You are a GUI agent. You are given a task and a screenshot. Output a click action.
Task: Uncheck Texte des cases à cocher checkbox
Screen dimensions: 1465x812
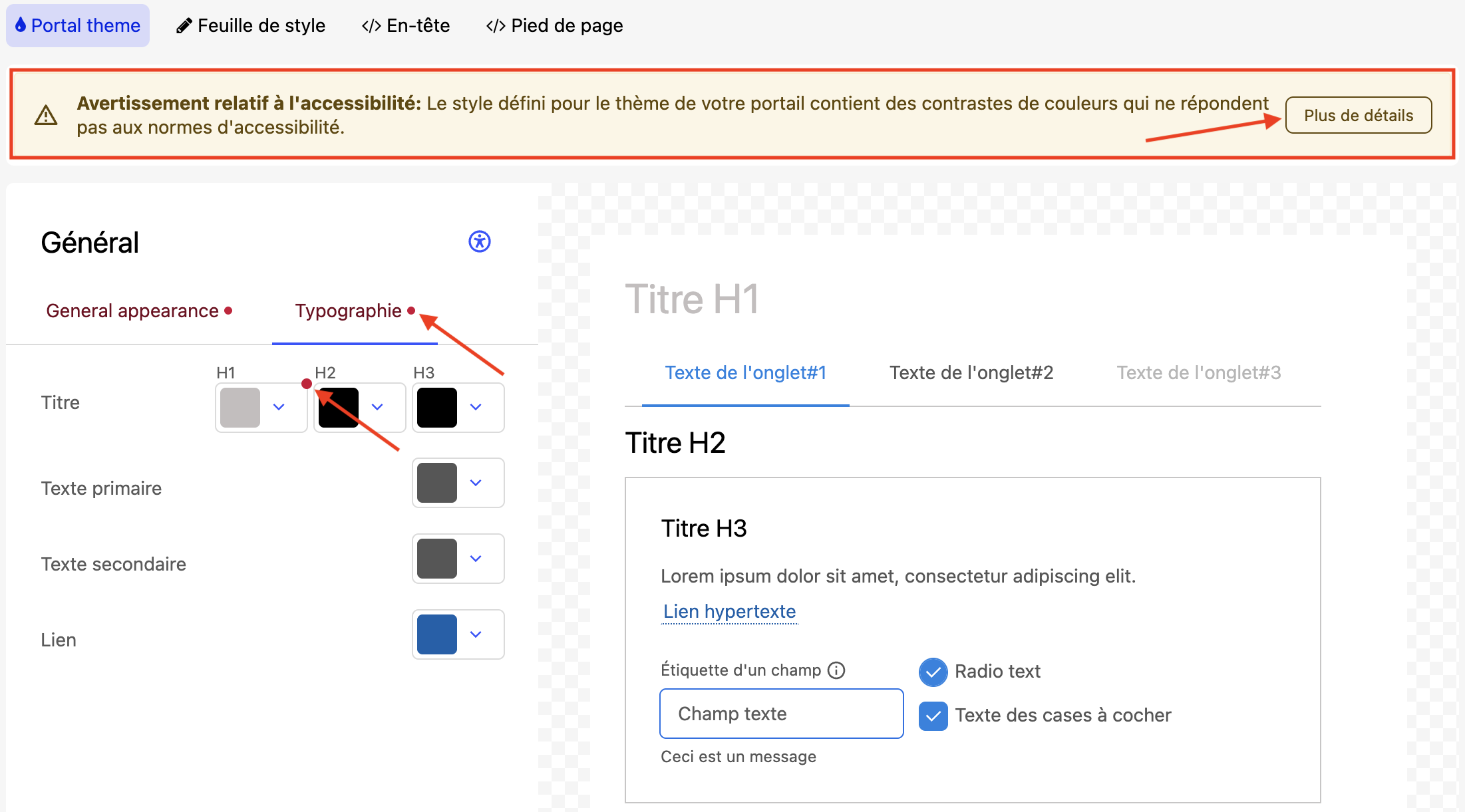(x=933, y=716)
